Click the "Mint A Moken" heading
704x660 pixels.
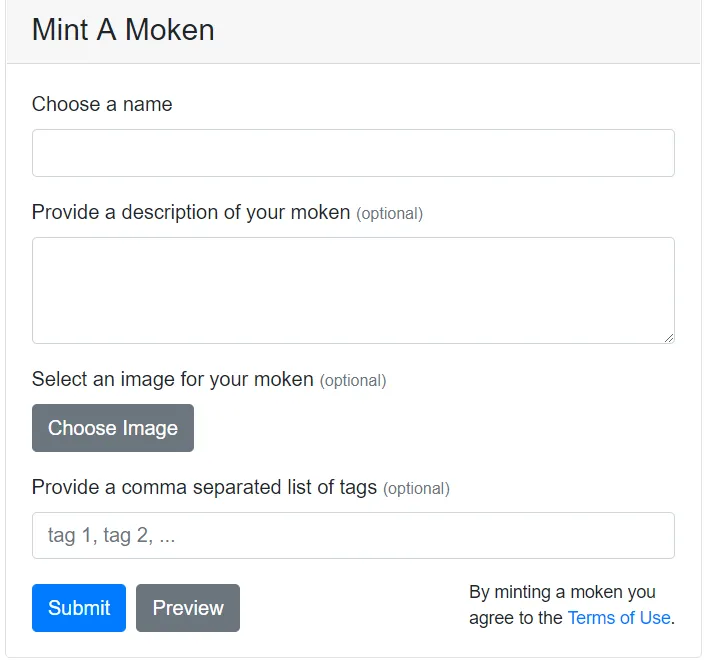pos(123,30)
